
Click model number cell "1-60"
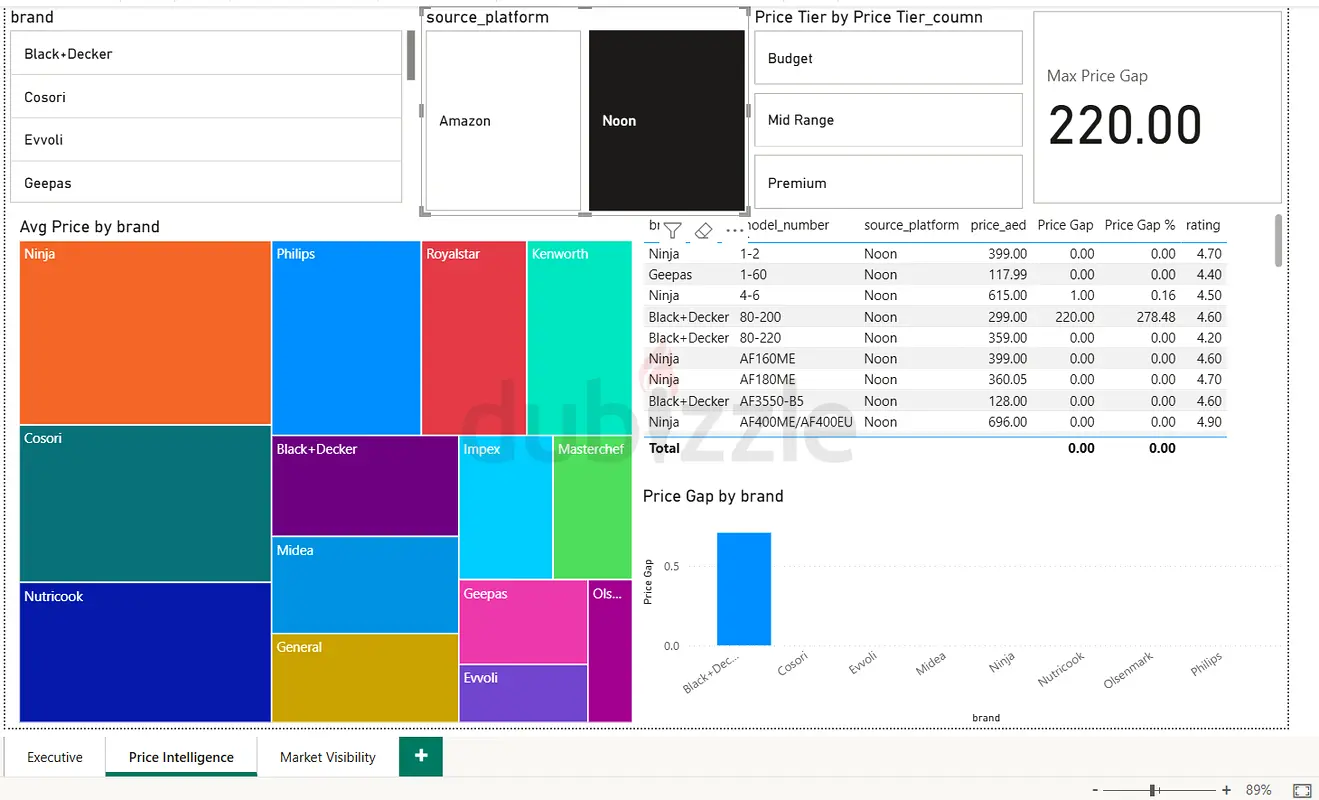tap(754, 275)
